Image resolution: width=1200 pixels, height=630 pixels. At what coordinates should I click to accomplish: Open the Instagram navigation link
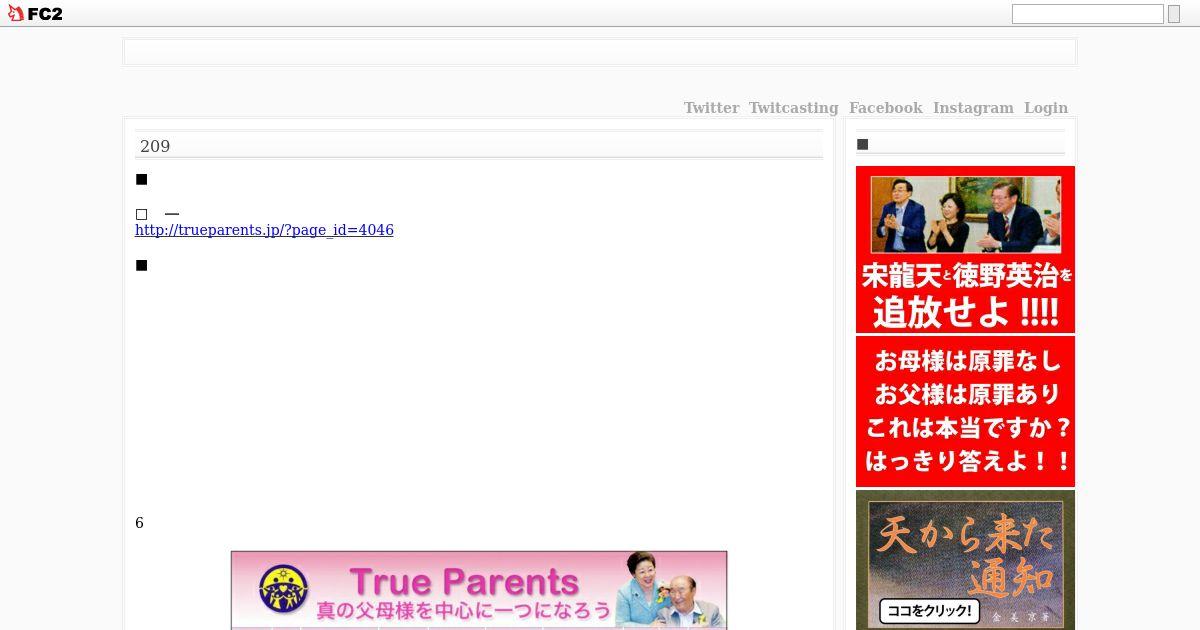(973, 108)
